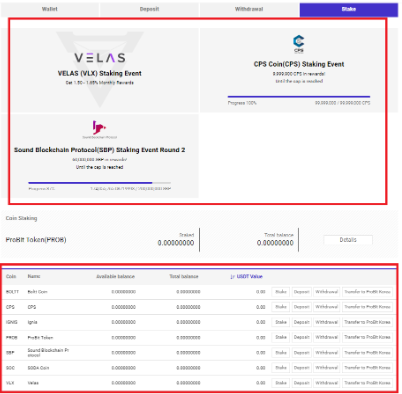Sort table by Available balance header
This screenshot has height=394, width=402.
coord(115,276)
